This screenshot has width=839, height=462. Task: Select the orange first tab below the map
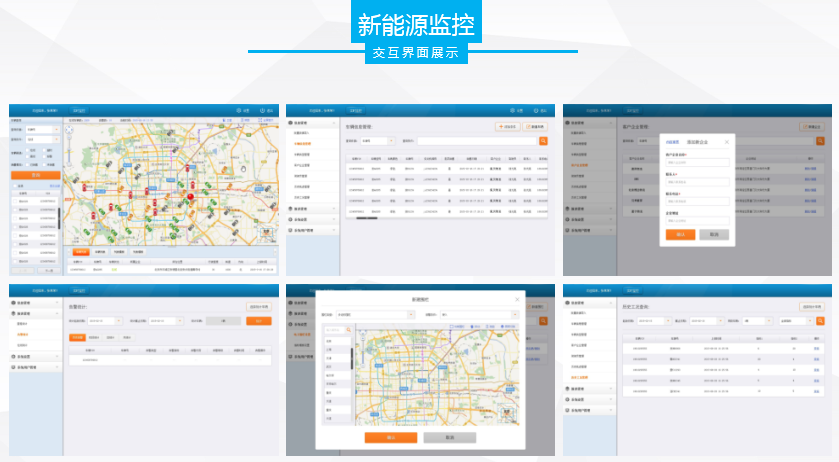coord(80,252)
